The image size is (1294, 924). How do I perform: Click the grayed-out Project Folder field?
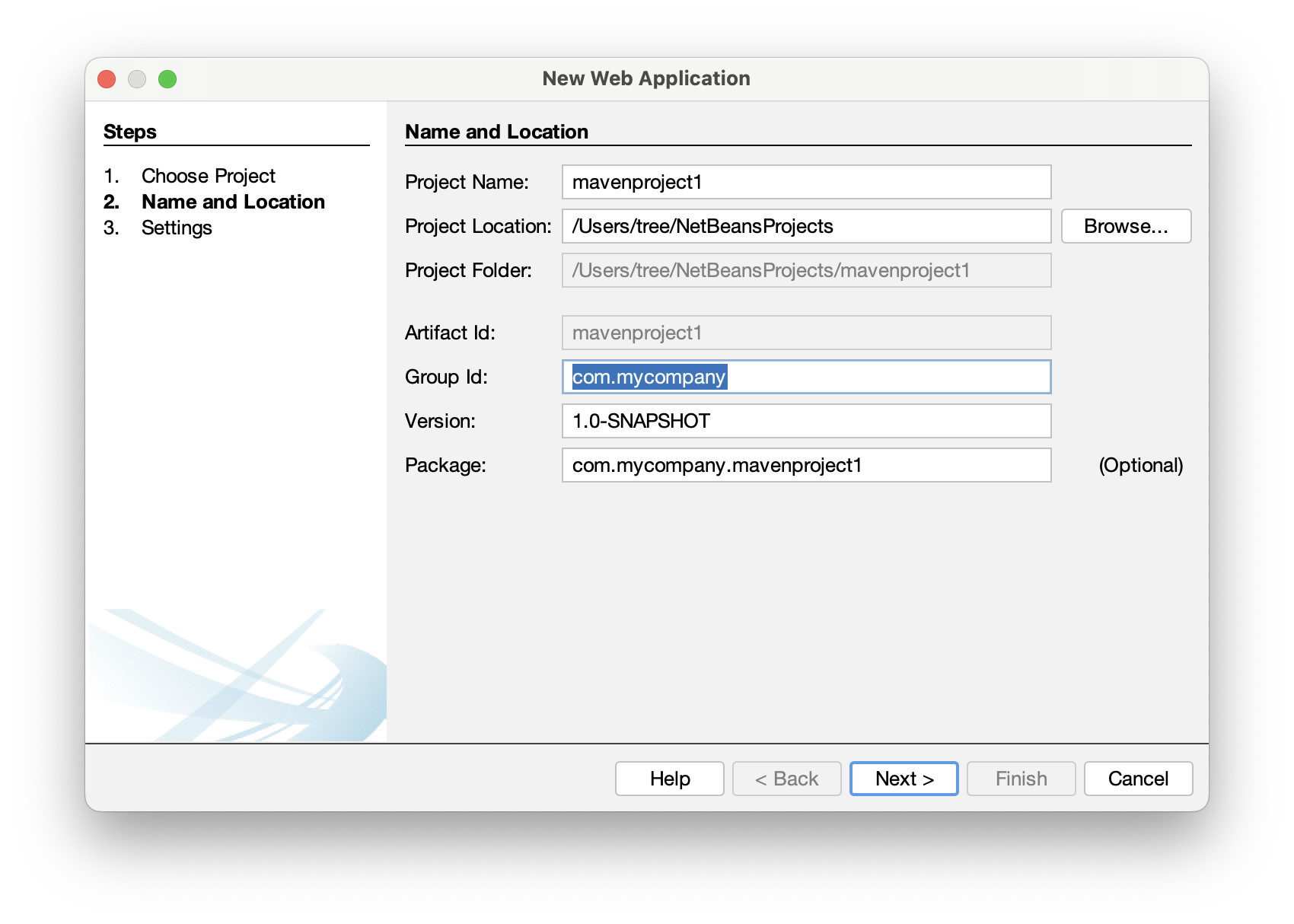pyautogui.click(x=805, y=270)
